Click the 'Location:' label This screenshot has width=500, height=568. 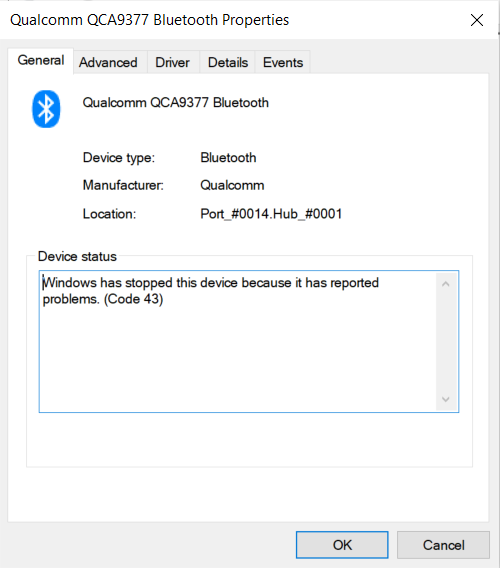[109, 214]
